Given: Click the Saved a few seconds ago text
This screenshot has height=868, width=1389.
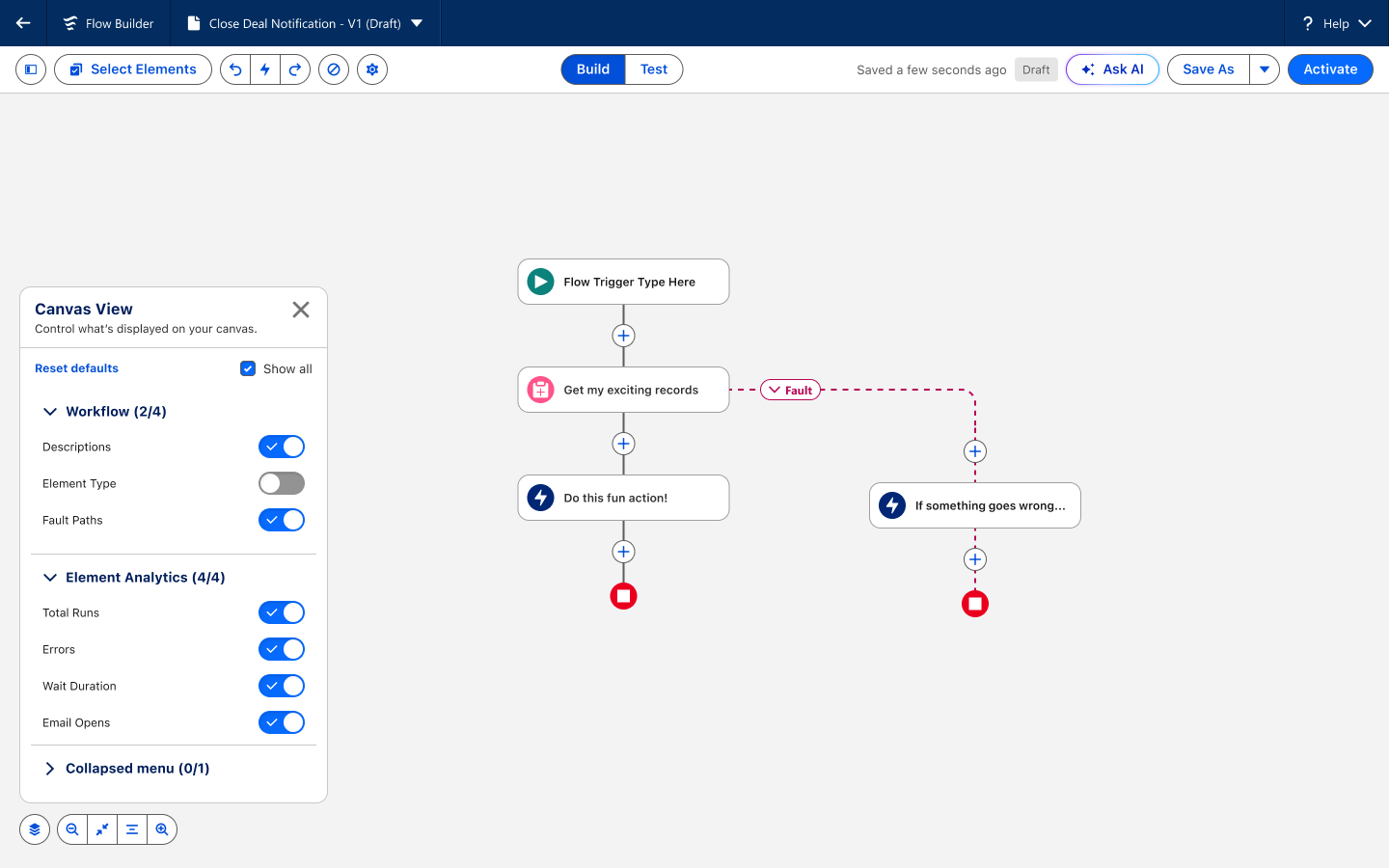Looking at the screenshot, I should point(931,69).
